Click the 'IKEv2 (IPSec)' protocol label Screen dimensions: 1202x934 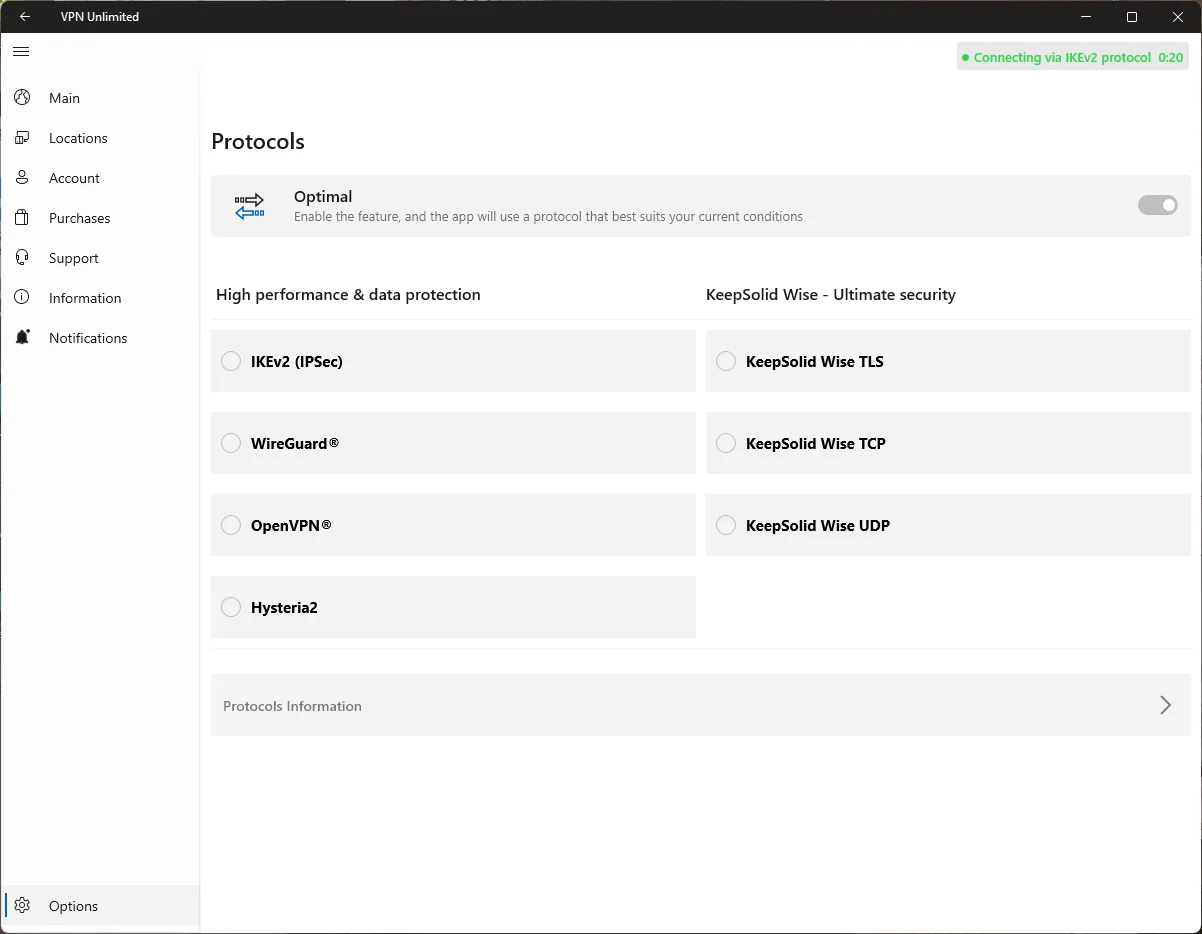(x=297, y=362)
